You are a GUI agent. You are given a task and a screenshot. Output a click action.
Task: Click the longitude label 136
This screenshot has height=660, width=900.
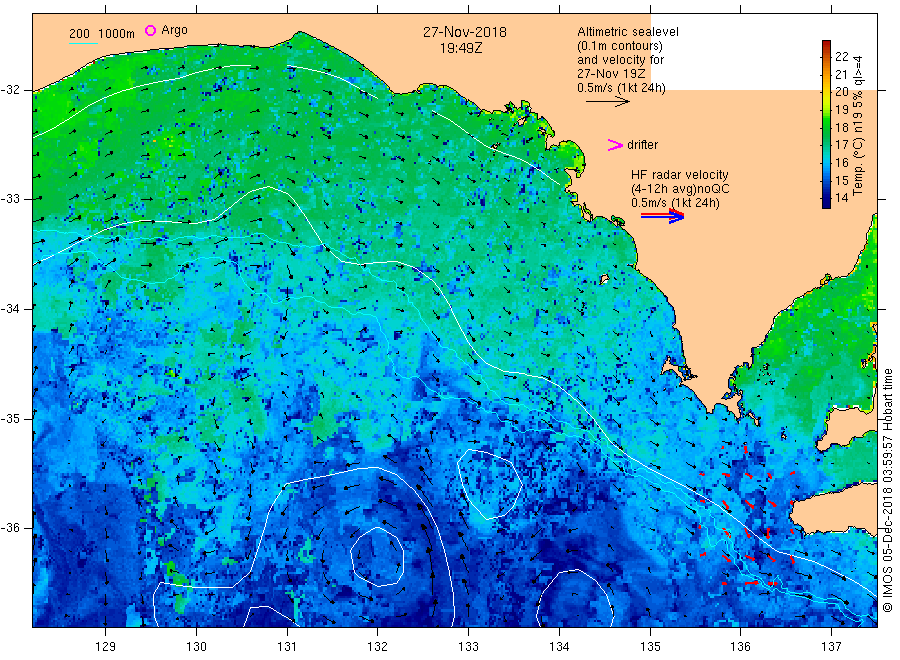tap(740, 647)
